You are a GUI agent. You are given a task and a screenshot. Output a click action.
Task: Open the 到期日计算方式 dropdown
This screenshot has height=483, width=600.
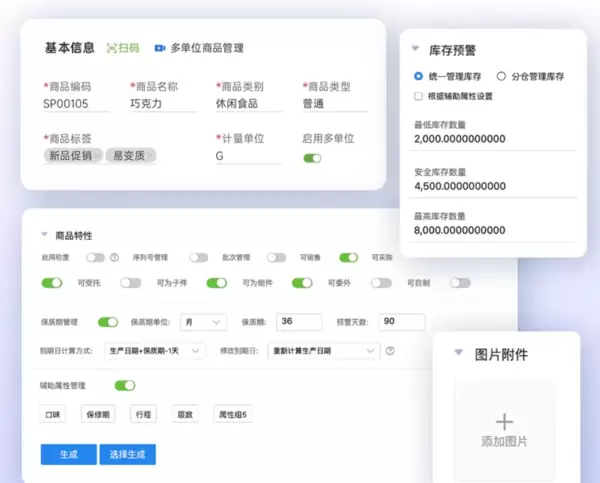tap(158, 351)
